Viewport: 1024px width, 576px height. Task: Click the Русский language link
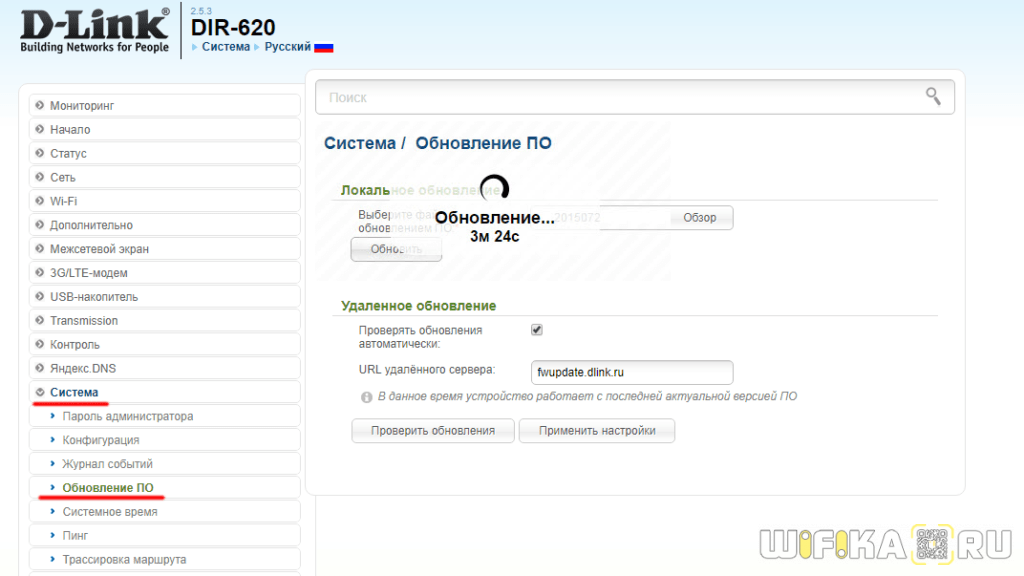(x=287, y=47)
